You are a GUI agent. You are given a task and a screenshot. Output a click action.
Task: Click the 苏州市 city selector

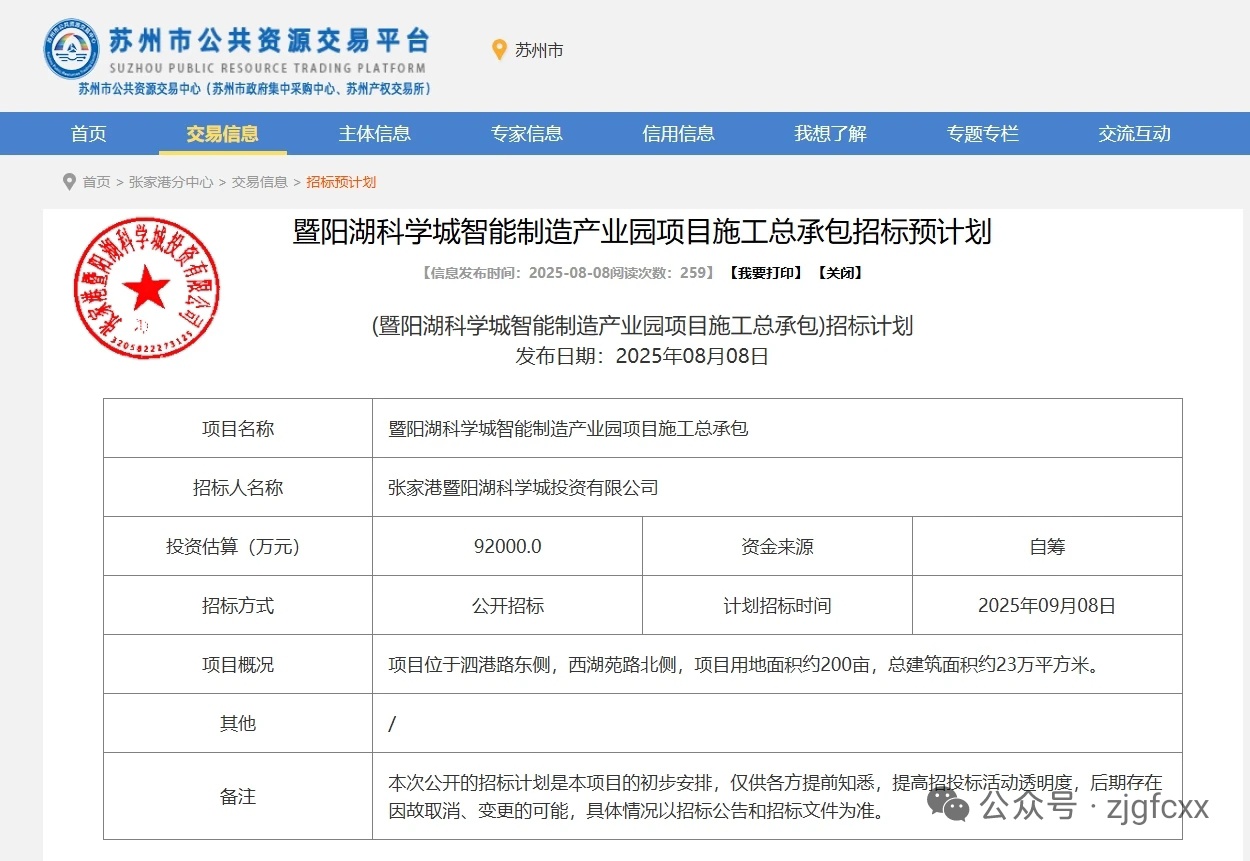tap(539, 50)
